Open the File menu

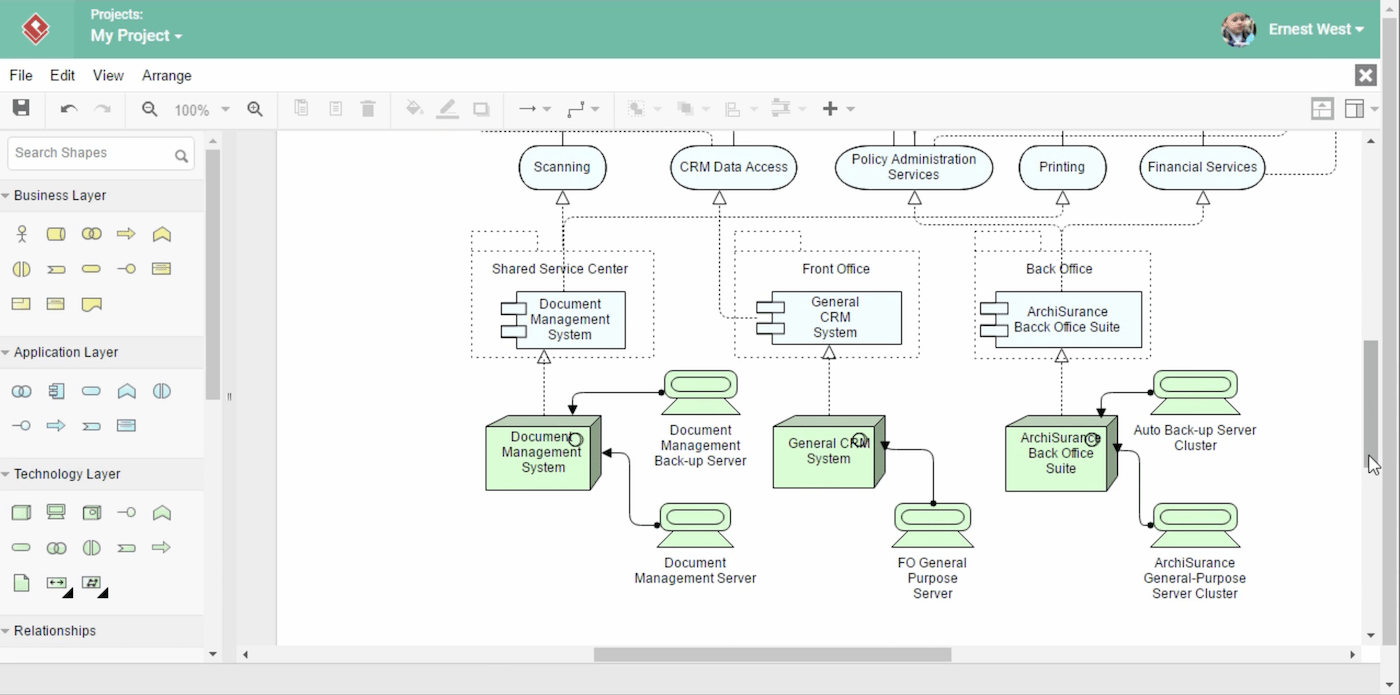click(x=20, y=75)
